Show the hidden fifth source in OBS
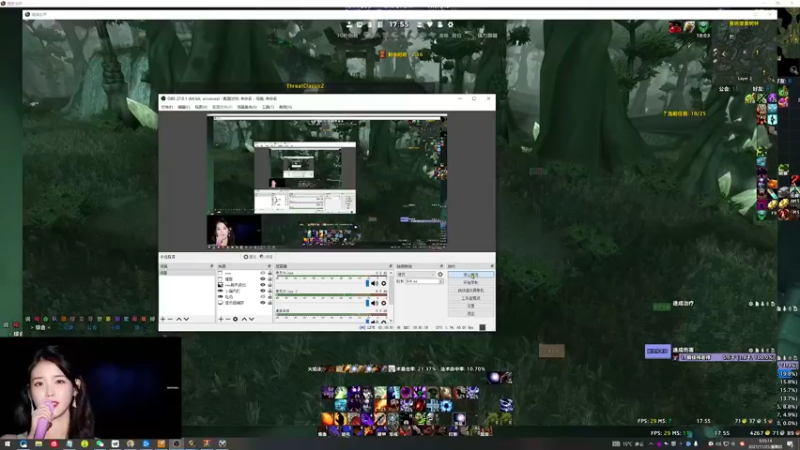This screenshot has width=800, height=450. [x=263, y=296]
